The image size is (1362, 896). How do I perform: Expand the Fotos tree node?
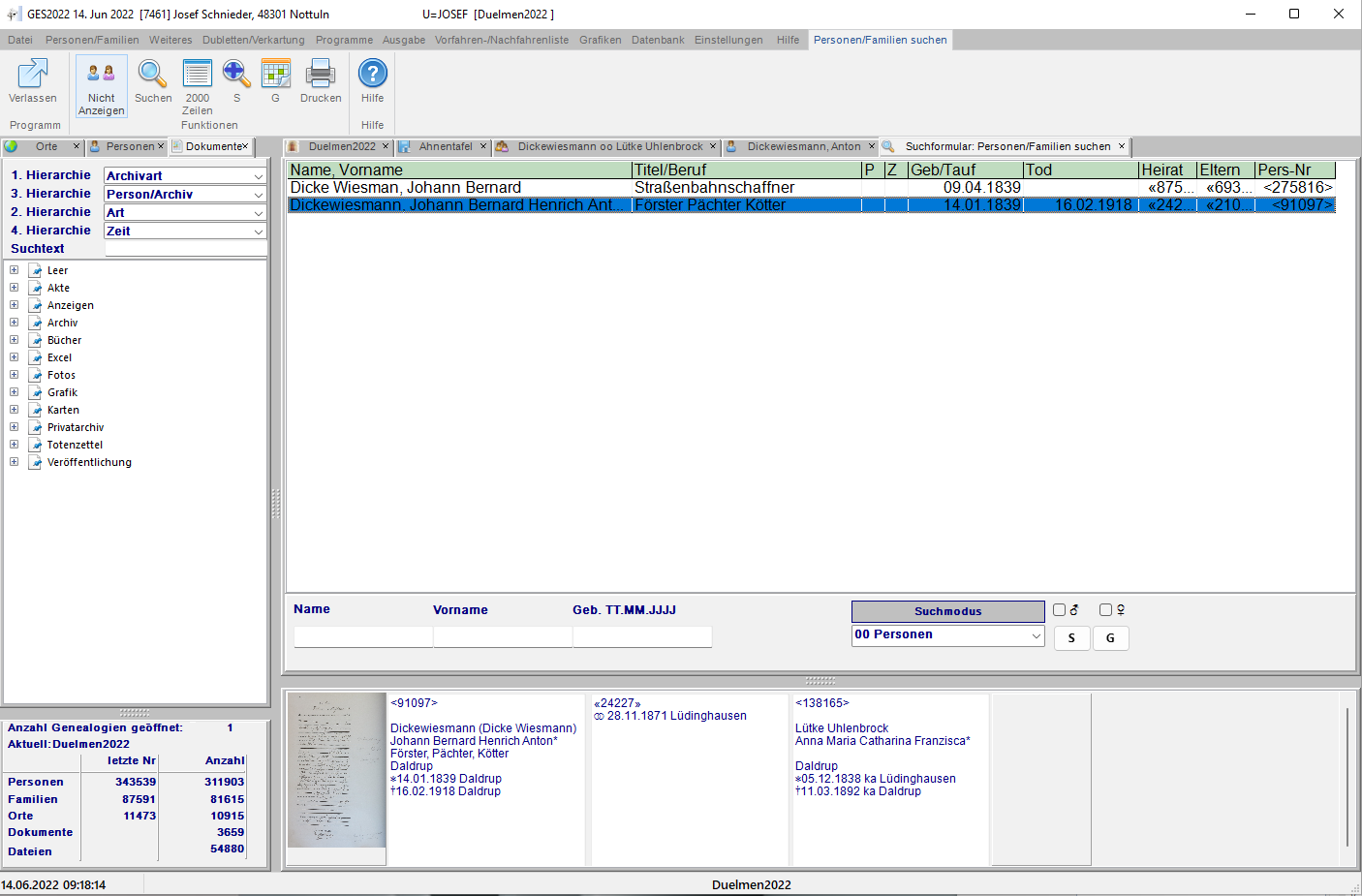tap(14, 375)
